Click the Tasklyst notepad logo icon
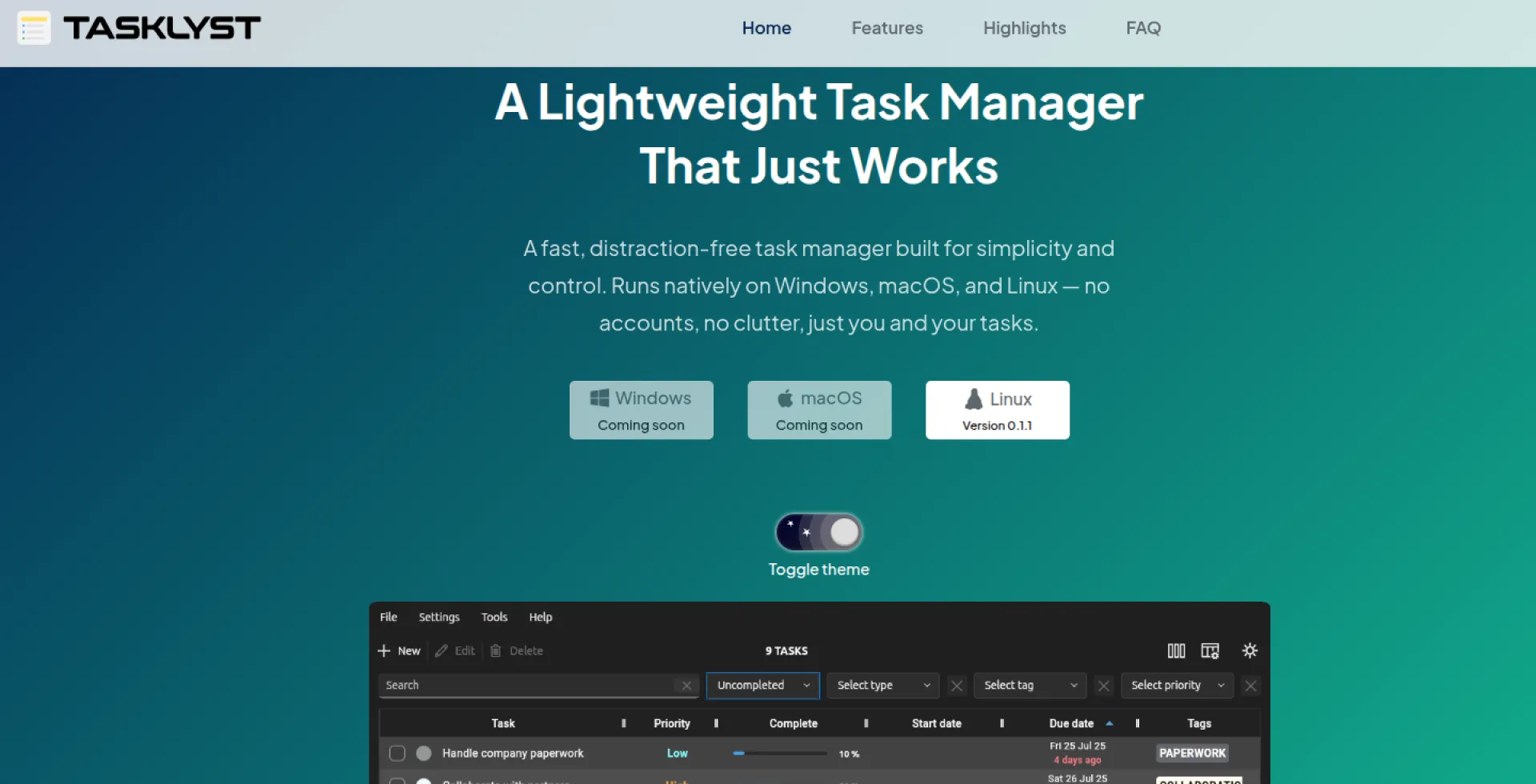Screen dimensions: 1536x784 point(34,28)
